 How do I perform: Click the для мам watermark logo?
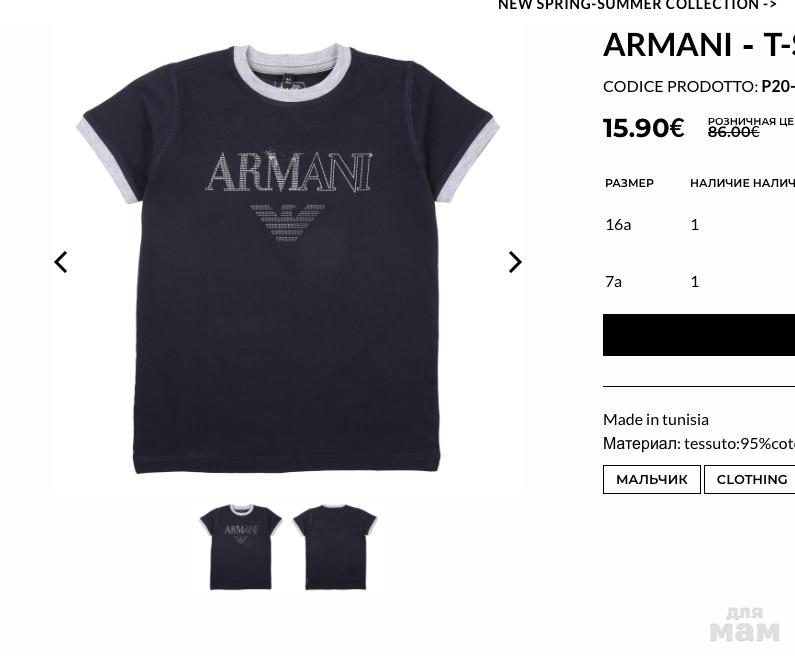pos(744,625)
